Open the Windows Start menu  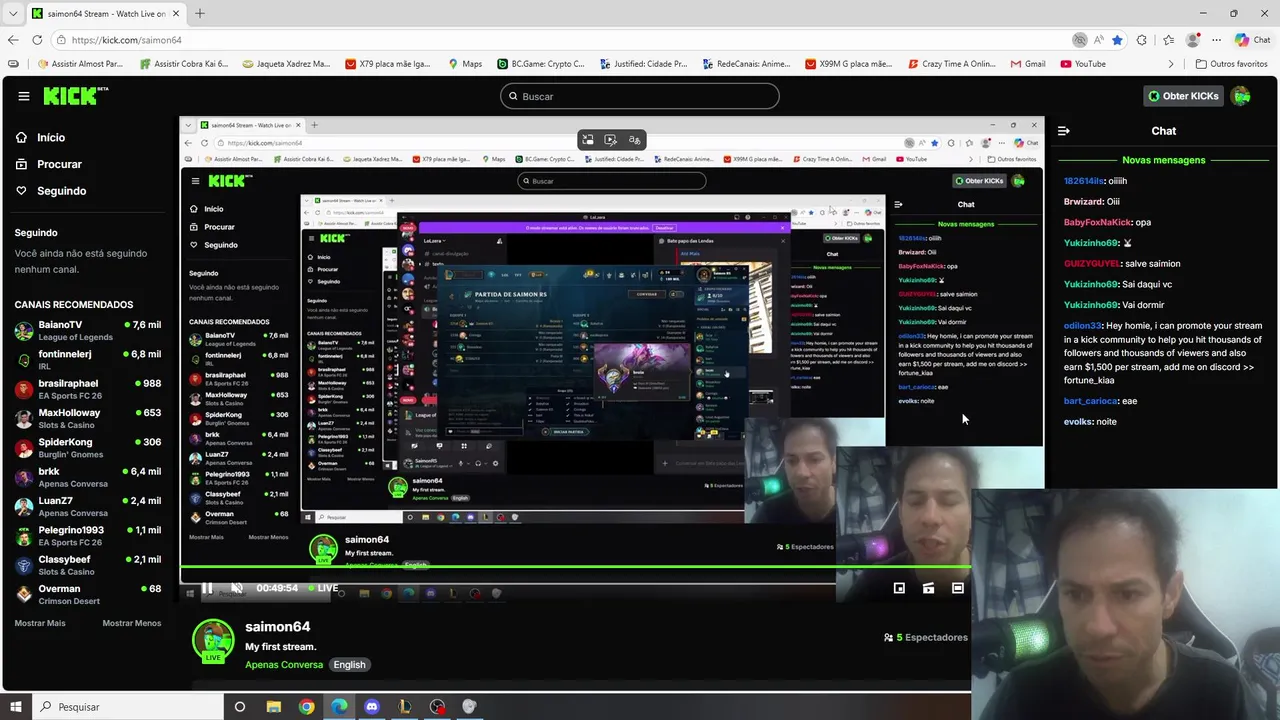click(x=15, y=706)
